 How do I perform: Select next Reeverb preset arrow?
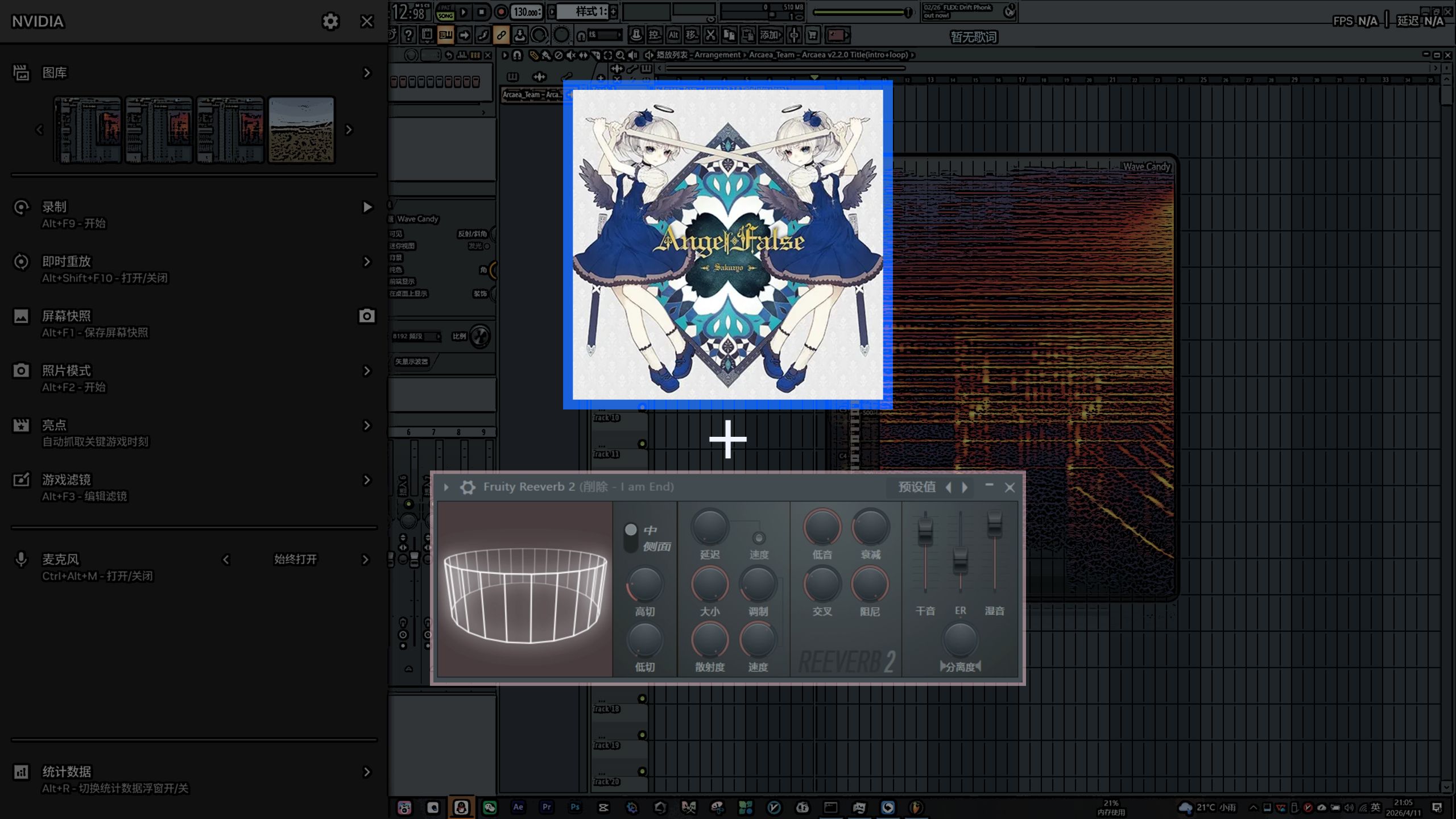[965, 487]
